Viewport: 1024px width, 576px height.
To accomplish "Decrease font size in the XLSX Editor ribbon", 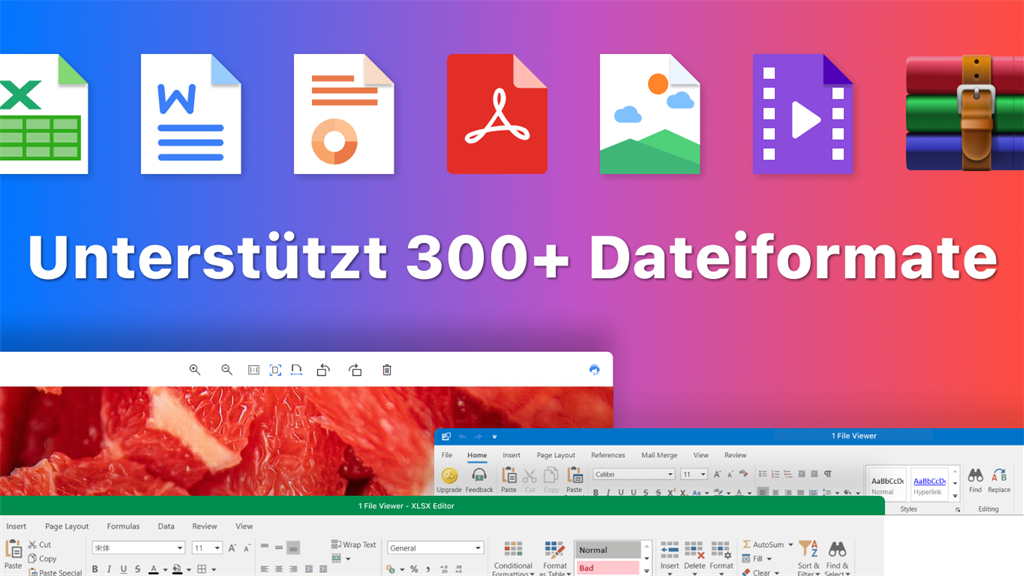I will point(247,548).
